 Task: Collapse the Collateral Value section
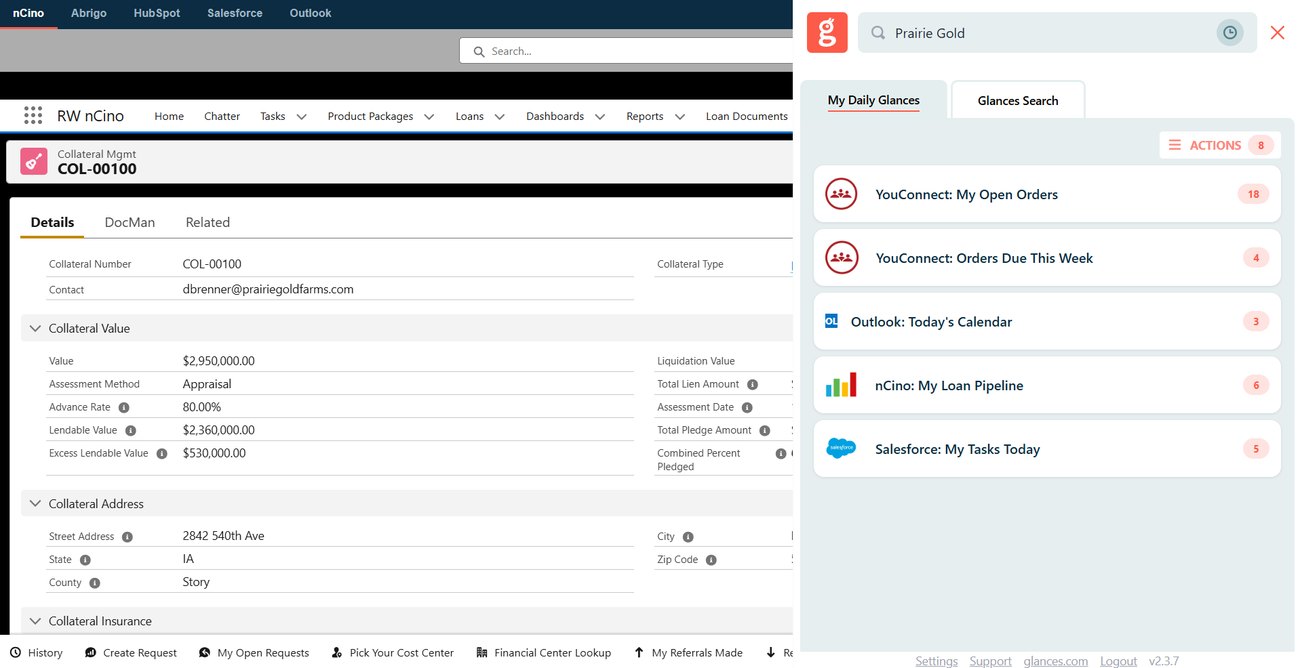[x=35, y=328]
